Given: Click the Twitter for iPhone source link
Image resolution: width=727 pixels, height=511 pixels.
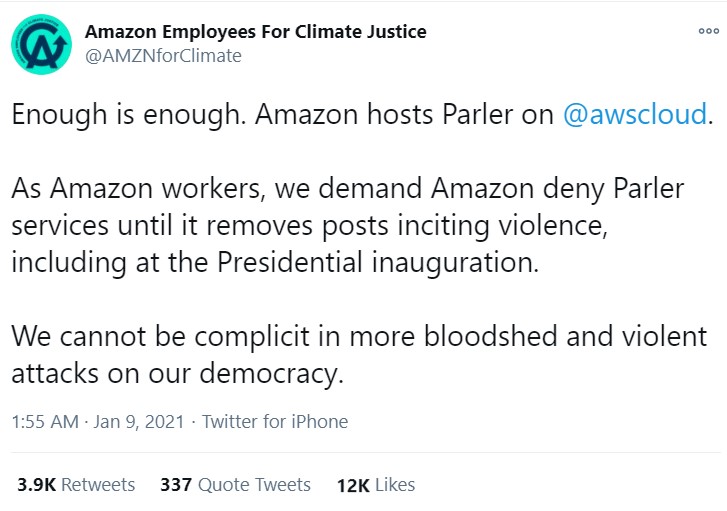Looking at the screenshot, I should coord(275,422).
